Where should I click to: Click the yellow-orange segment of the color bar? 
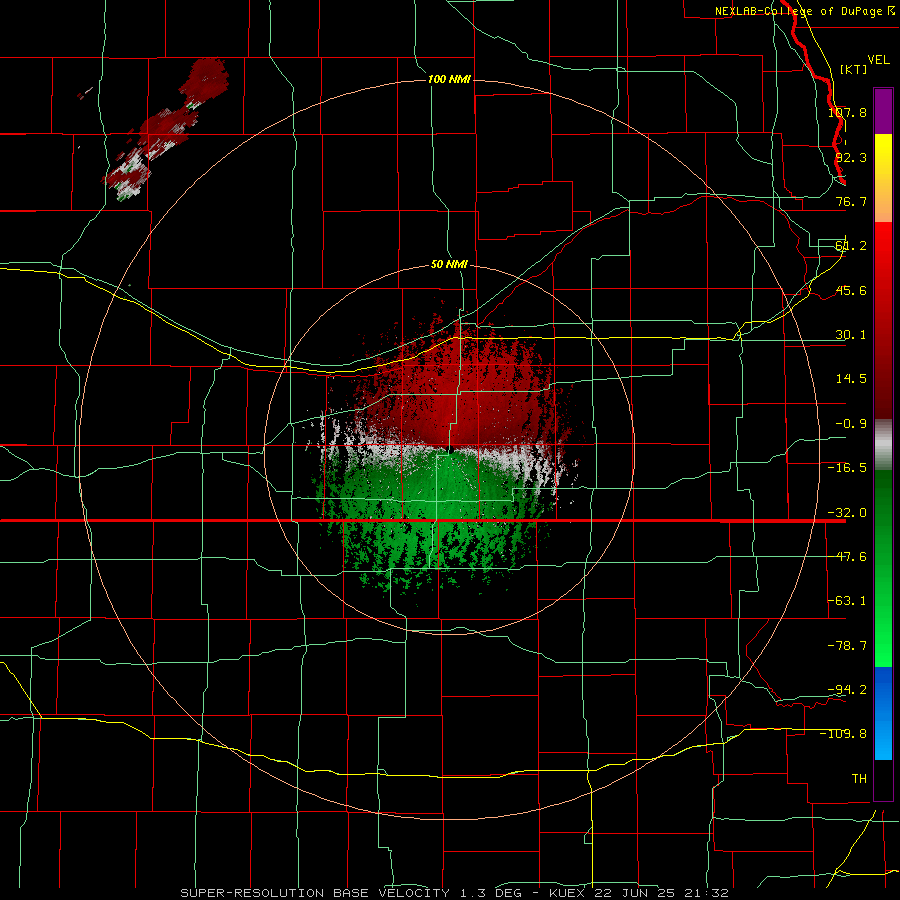coord(883,178)
